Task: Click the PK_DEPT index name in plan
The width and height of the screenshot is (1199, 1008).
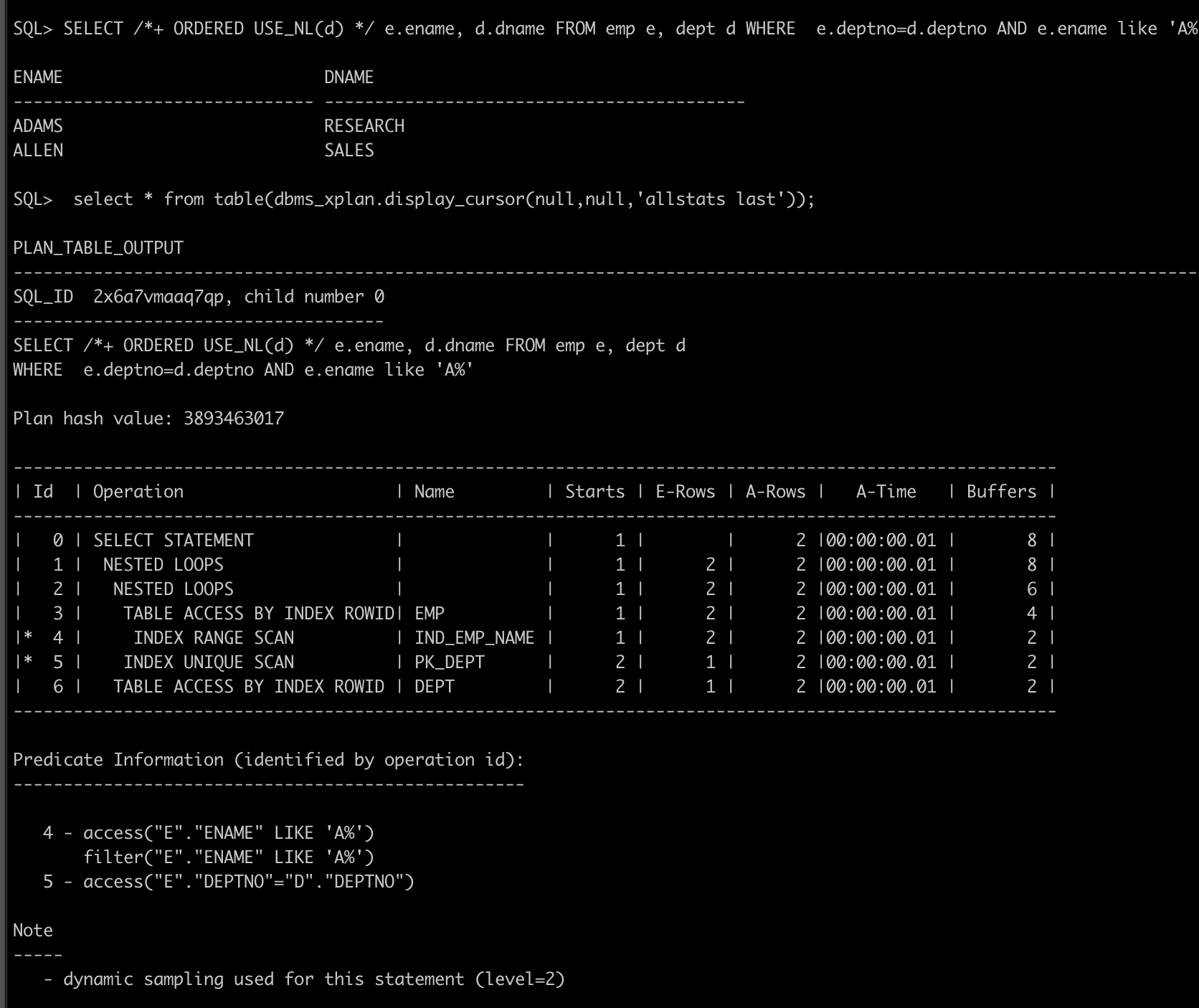Action: [x=450, y=662]
